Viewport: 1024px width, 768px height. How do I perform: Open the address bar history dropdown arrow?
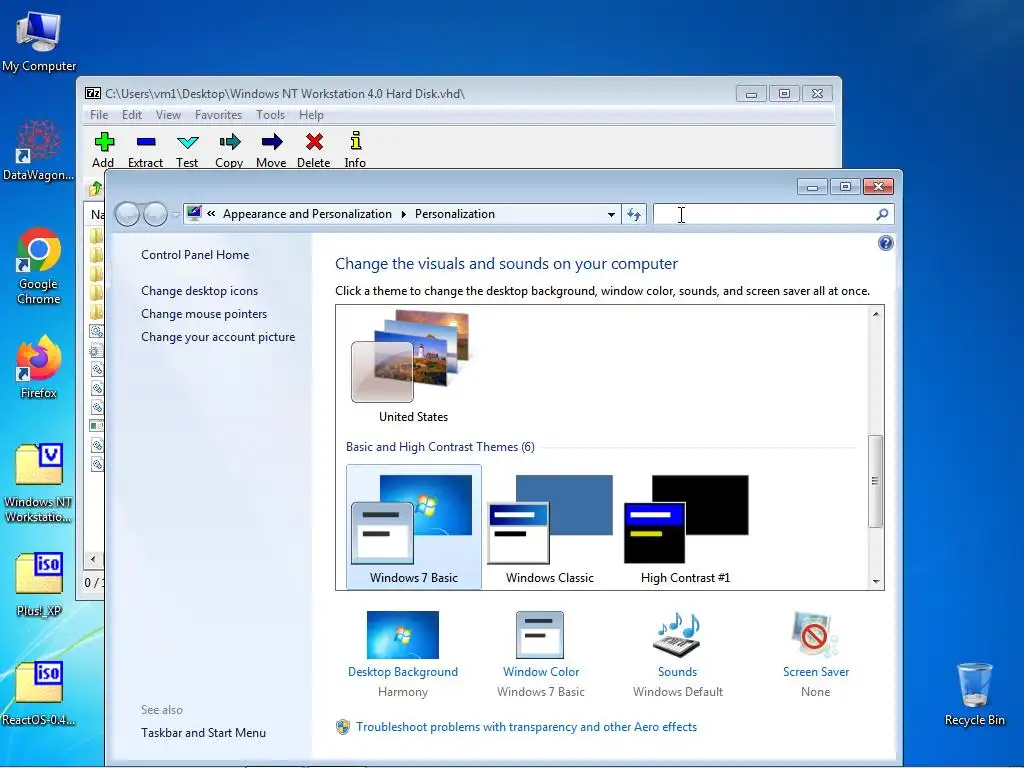[611, 214]
